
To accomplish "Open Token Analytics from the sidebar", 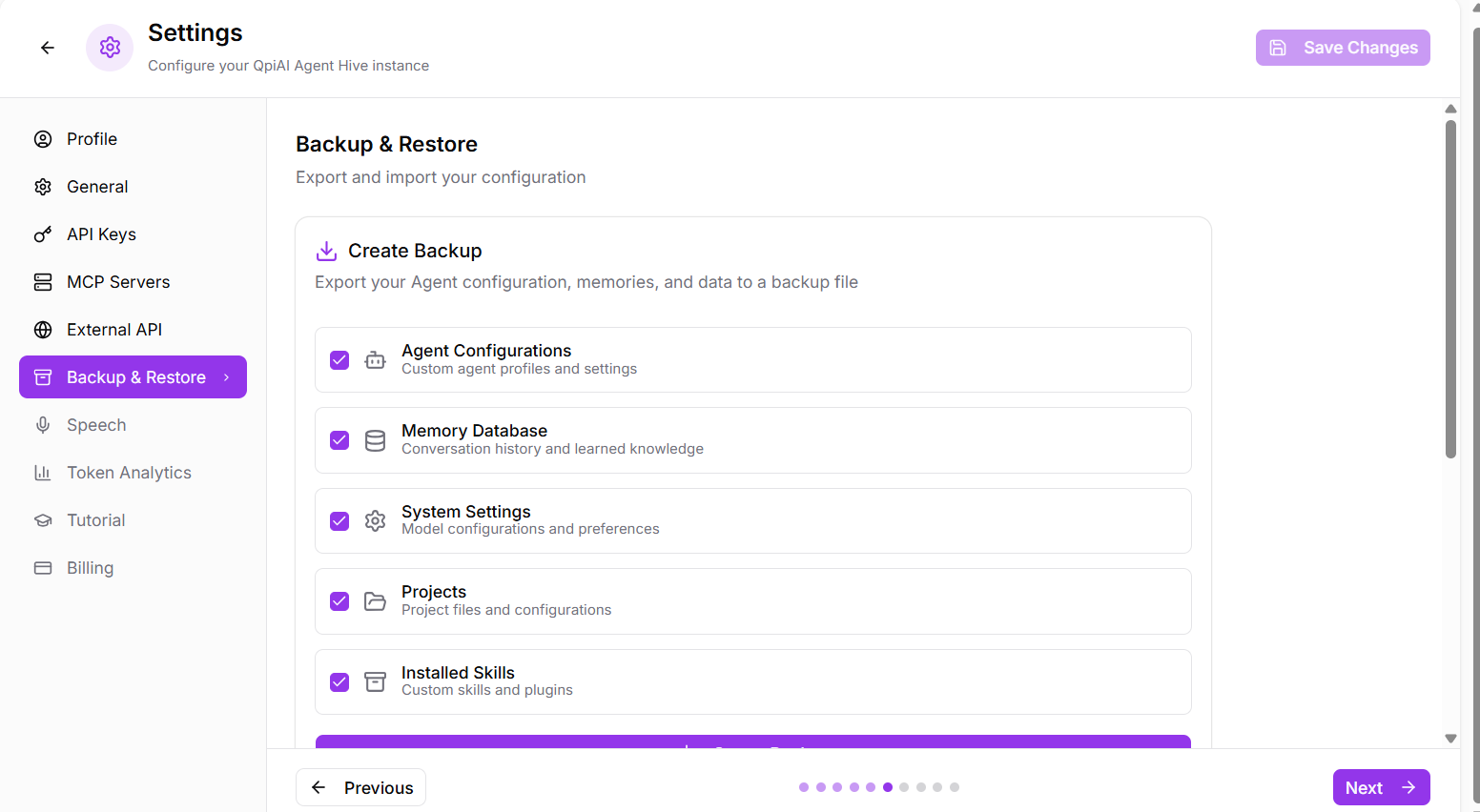I will (x=128, y=473).
